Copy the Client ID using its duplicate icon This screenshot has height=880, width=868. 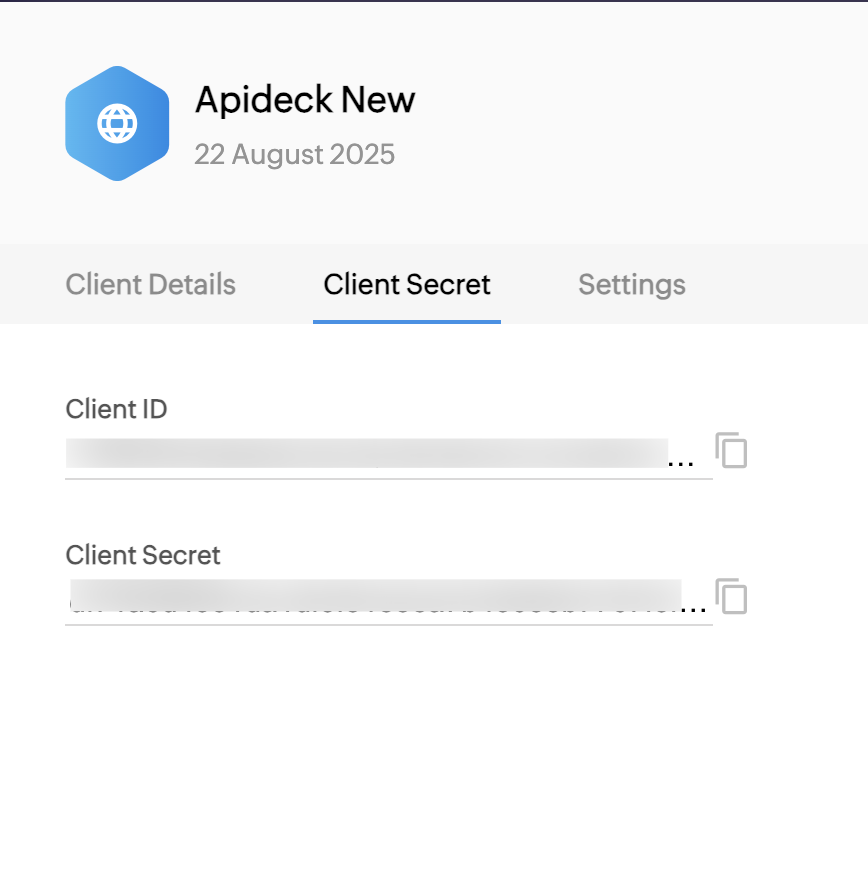[731, 451]
